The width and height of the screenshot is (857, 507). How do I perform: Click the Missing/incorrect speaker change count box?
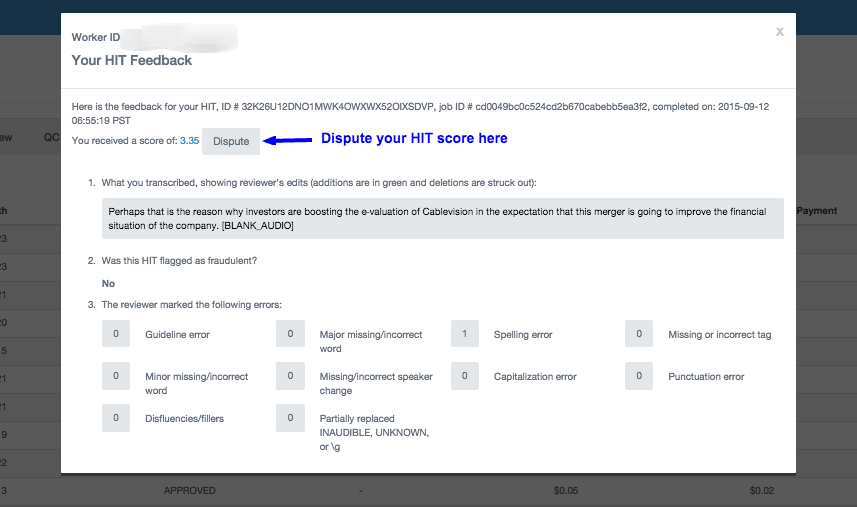click(290, 376)
